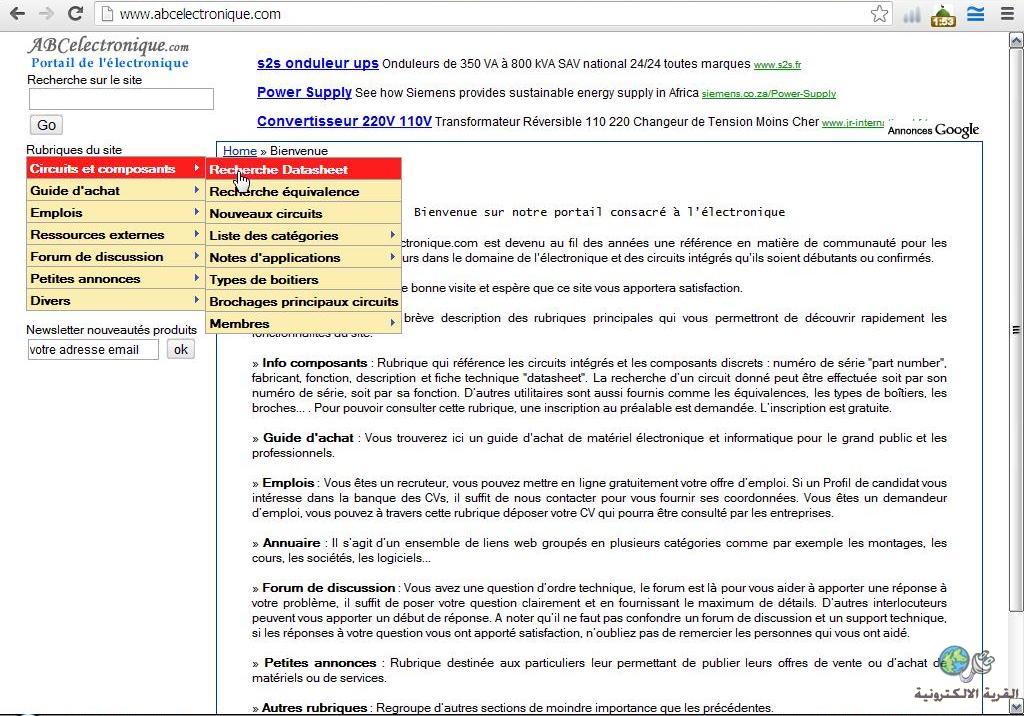Open the 'Power Supply' ad link
The image size is (1024, 716).
(x=304, y=92)
